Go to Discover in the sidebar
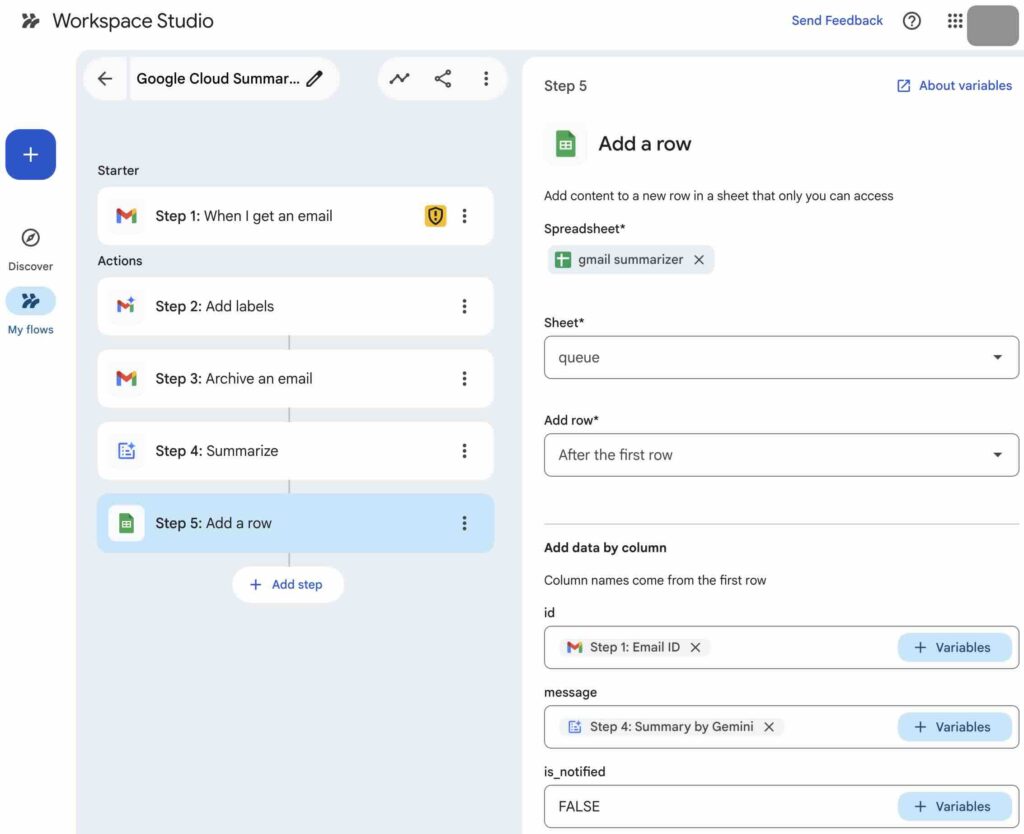 click(x=31, y=248)
